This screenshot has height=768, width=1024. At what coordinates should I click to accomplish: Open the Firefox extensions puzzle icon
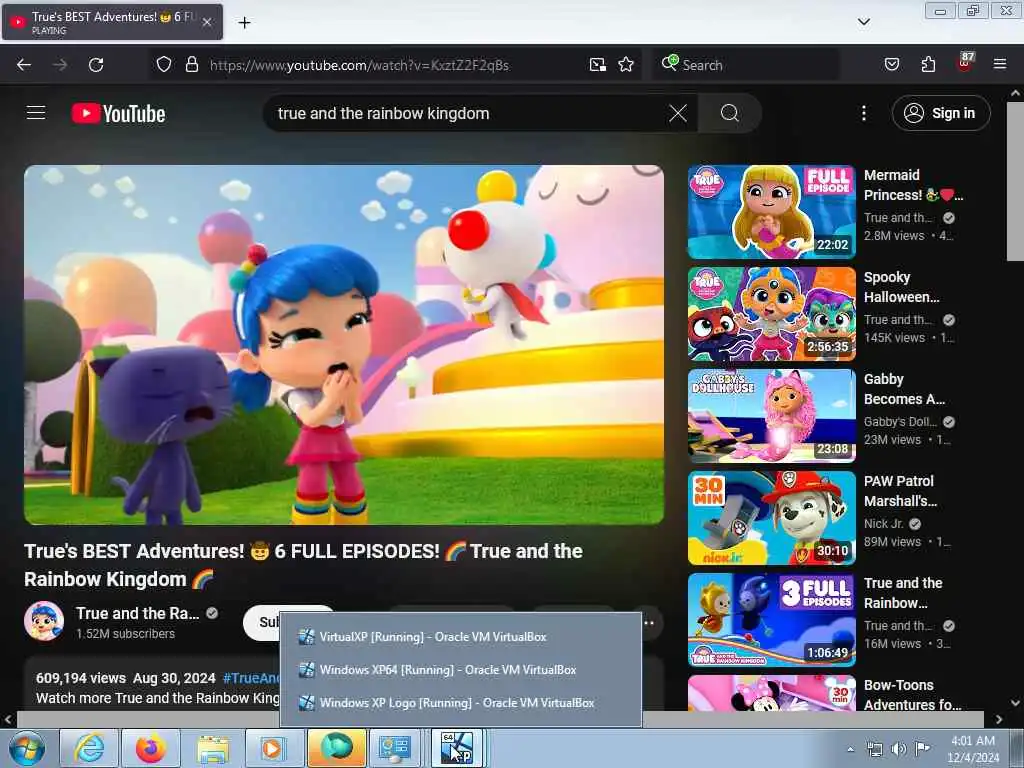coord(928,65)
